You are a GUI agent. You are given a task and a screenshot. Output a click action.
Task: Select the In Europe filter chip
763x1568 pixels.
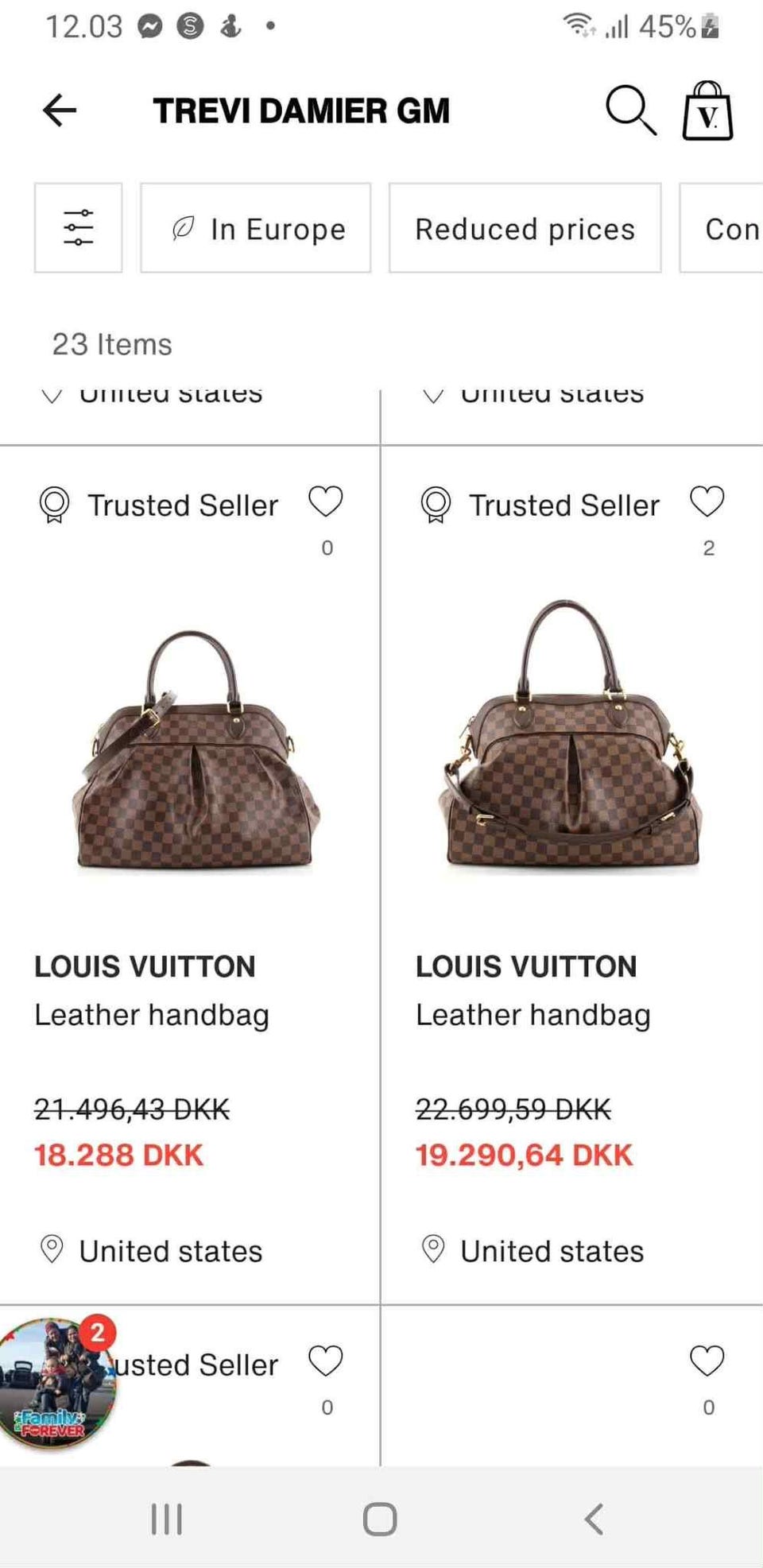tap(256, 228)
